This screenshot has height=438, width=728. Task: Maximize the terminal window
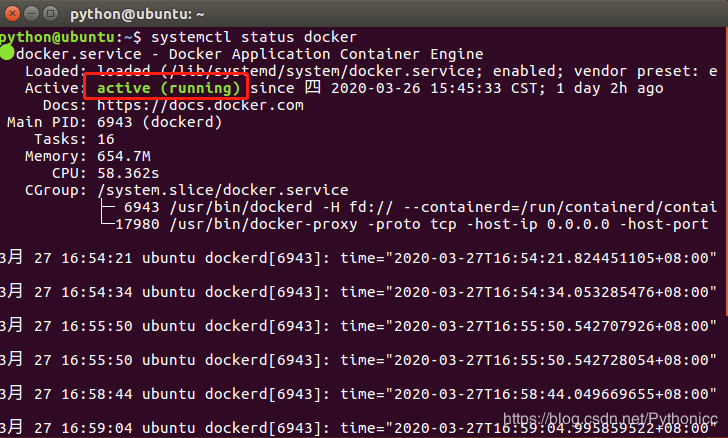pos(50,13)
